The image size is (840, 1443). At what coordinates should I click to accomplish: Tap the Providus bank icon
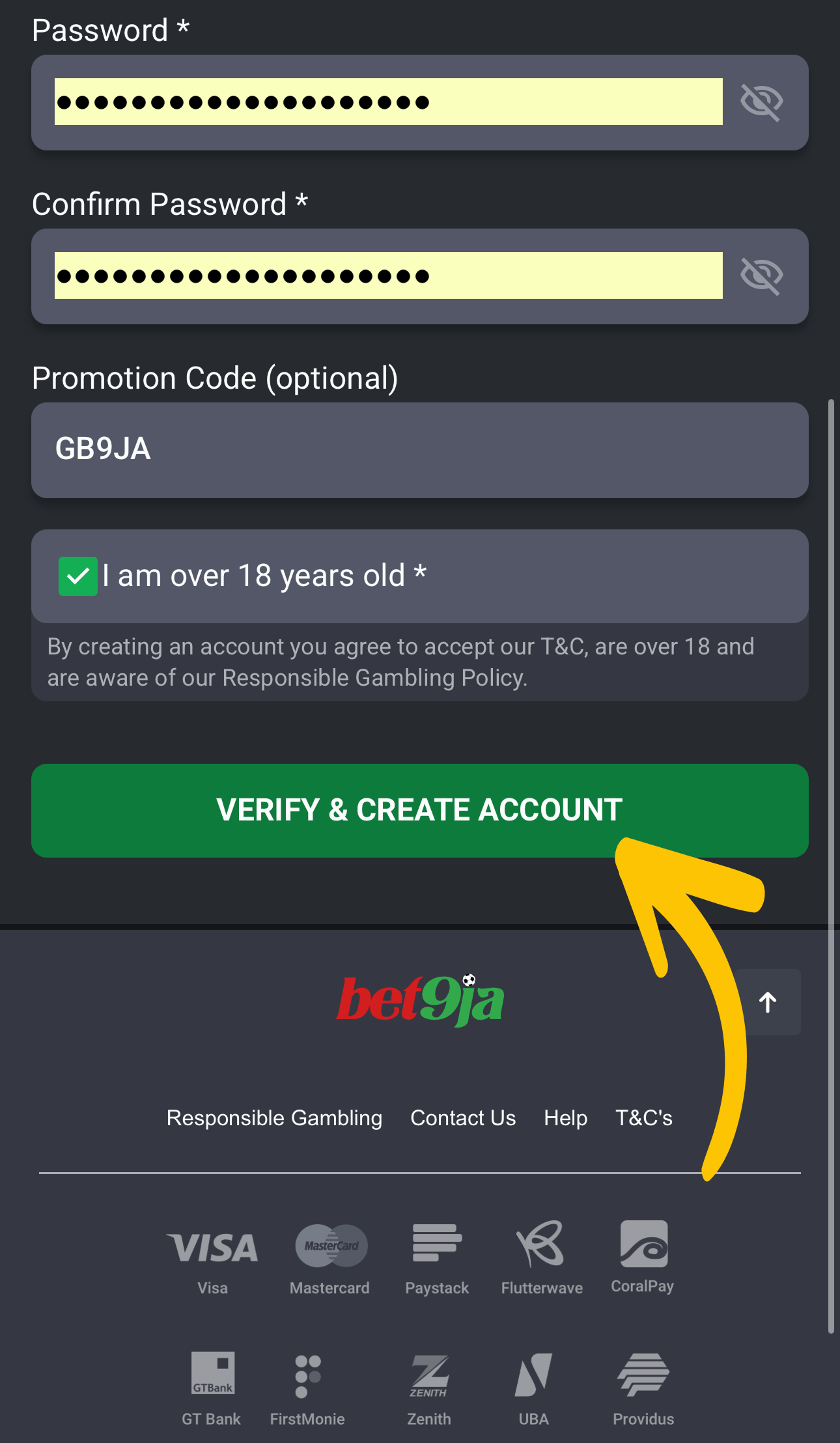point(643,1375)
